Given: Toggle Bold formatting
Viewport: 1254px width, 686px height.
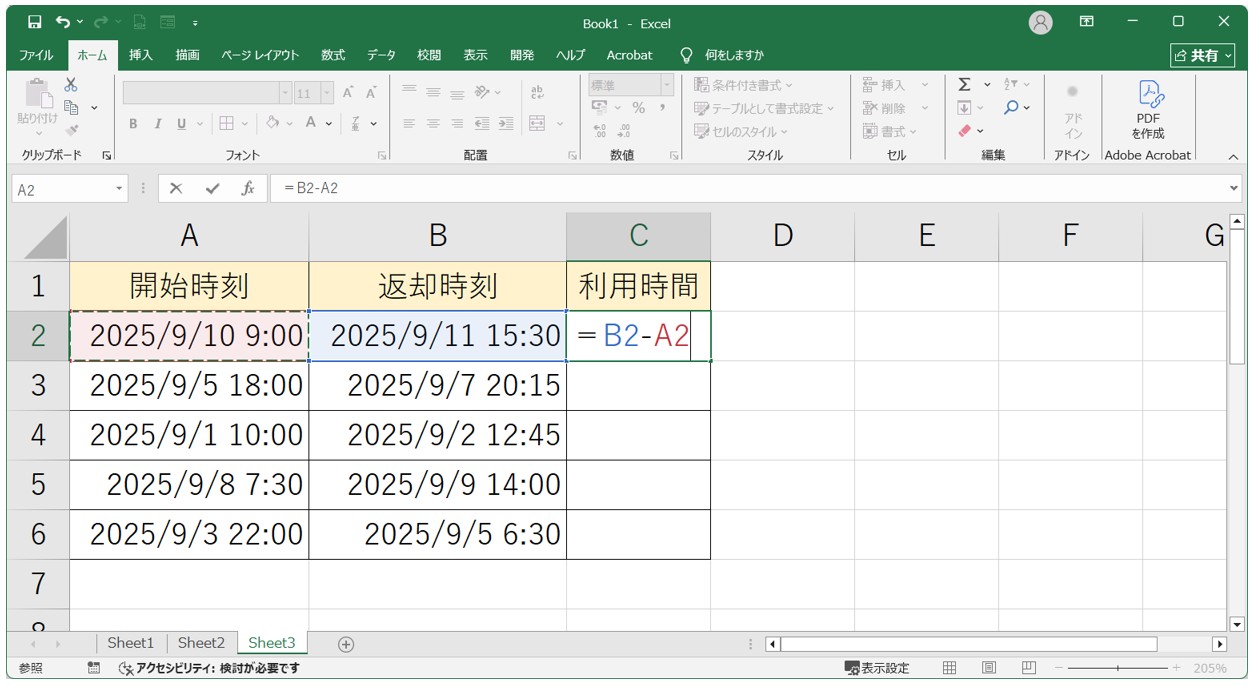Looking at the screenshot, I should [x=133, y=123].
